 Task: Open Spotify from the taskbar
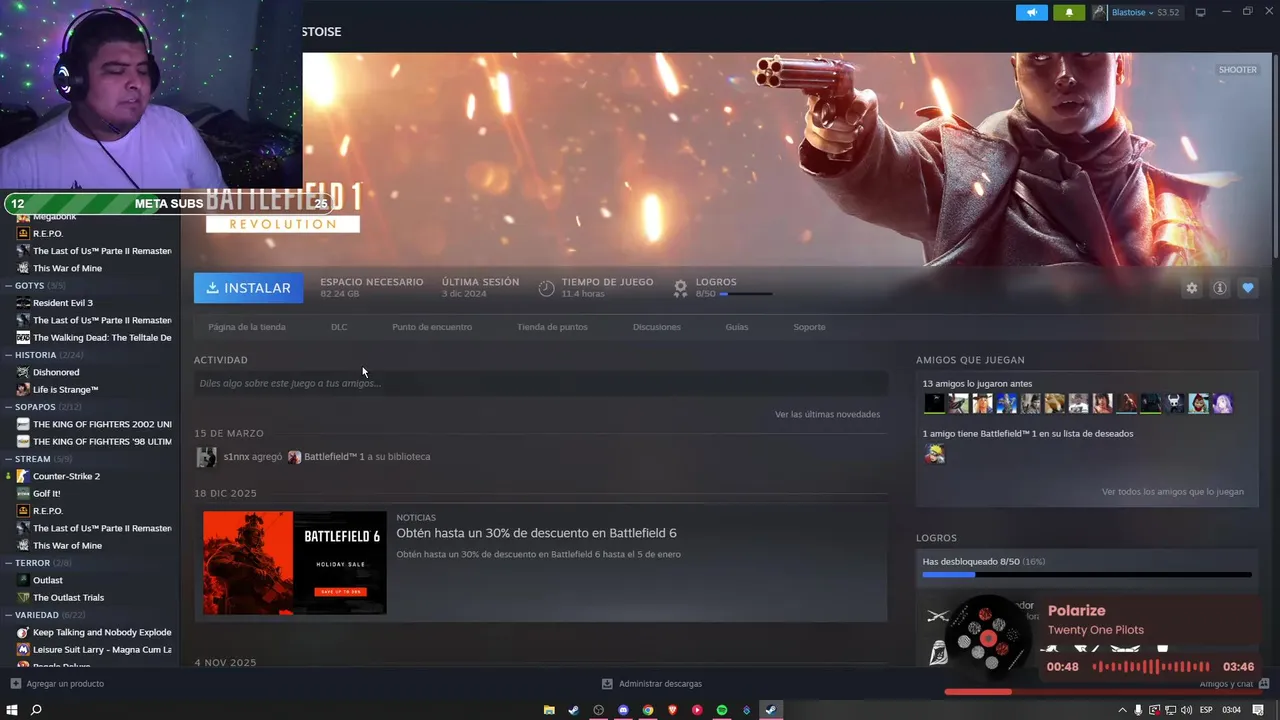point(722,710)
